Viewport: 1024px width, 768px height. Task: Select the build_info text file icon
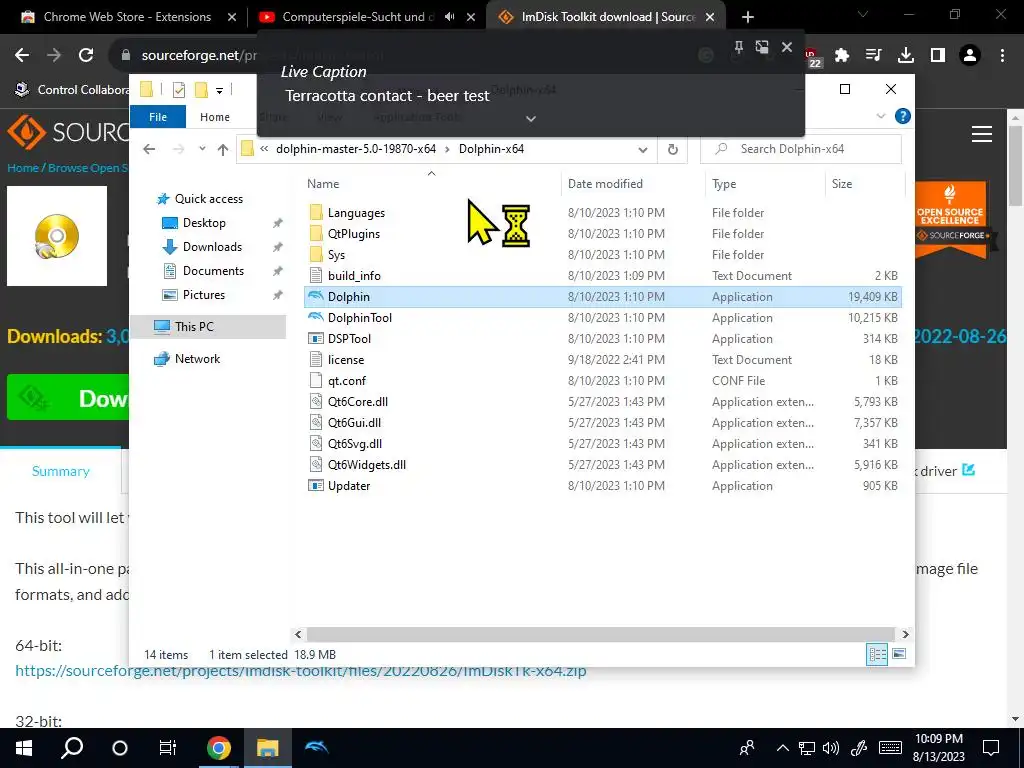point(316,275)
